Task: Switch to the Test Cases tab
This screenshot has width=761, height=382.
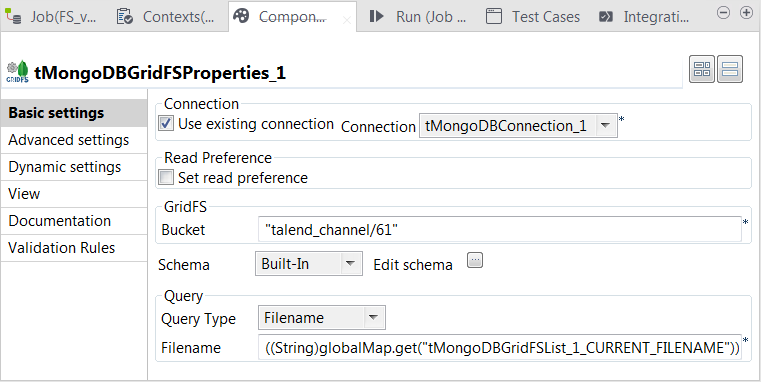Action: (534, 17)
